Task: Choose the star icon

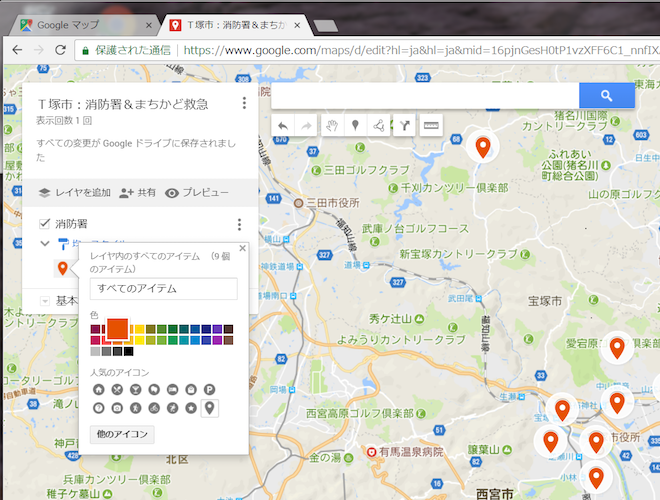Action: tap(191, 408)
